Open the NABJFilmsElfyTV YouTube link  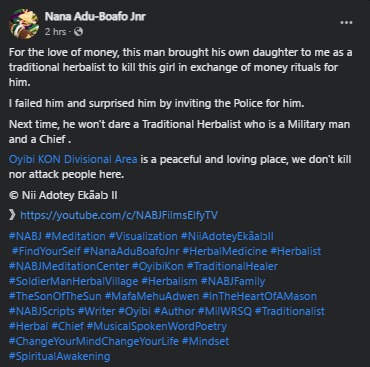(x=119, y=215)
